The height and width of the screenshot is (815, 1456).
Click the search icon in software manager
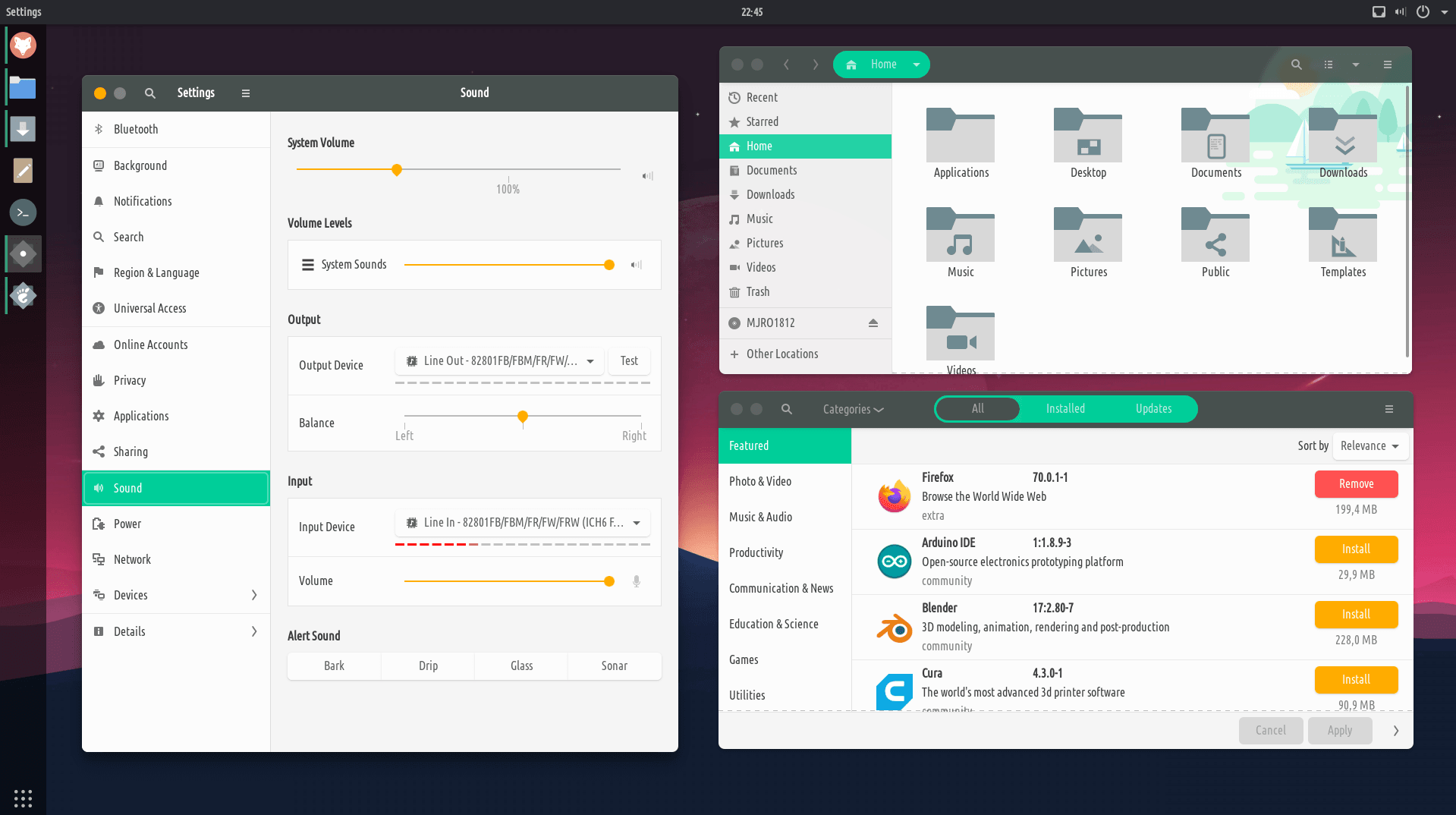(x=787, y=409)
